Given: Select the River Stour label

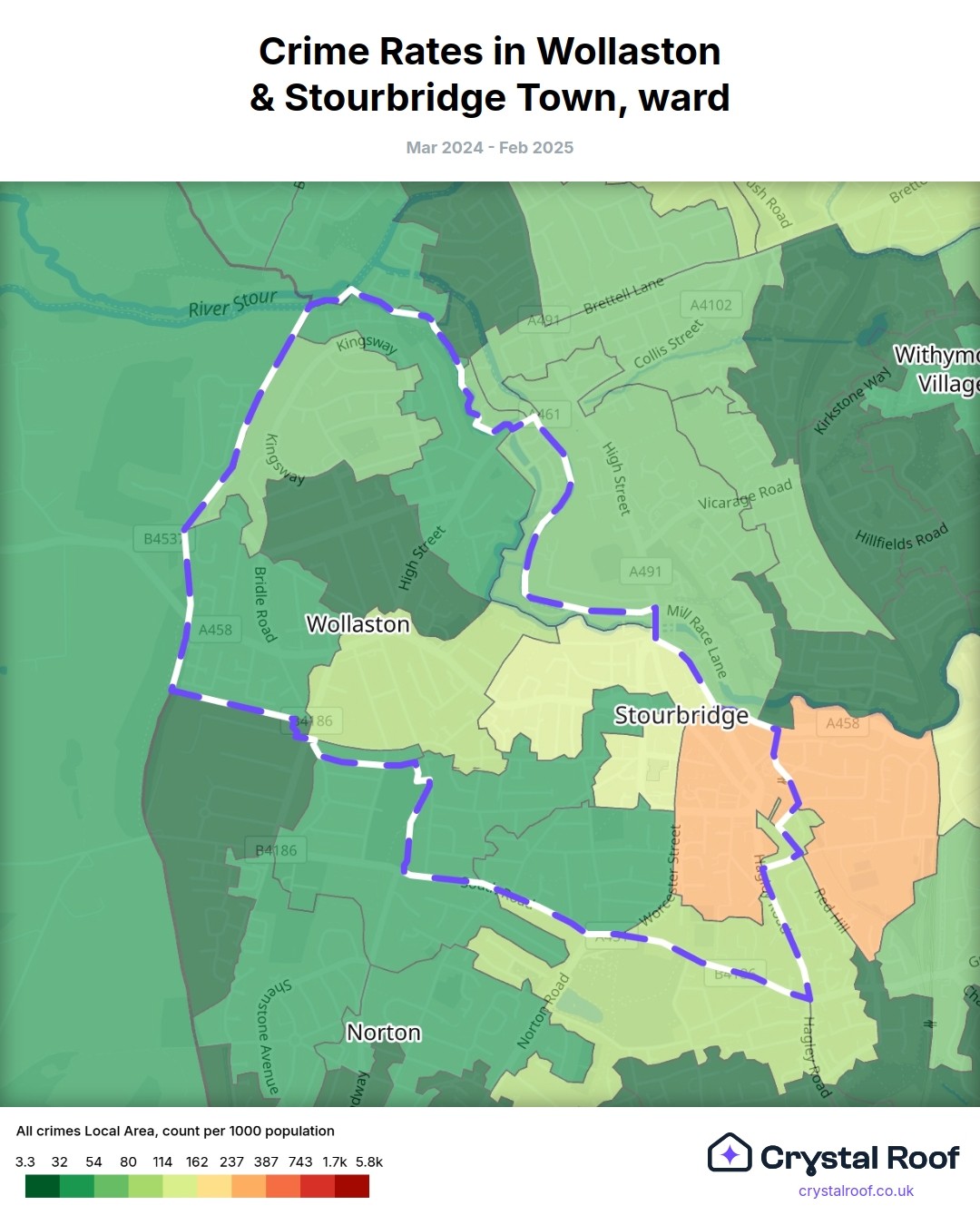Looking at the screenshot, I should tap(232, 303).
